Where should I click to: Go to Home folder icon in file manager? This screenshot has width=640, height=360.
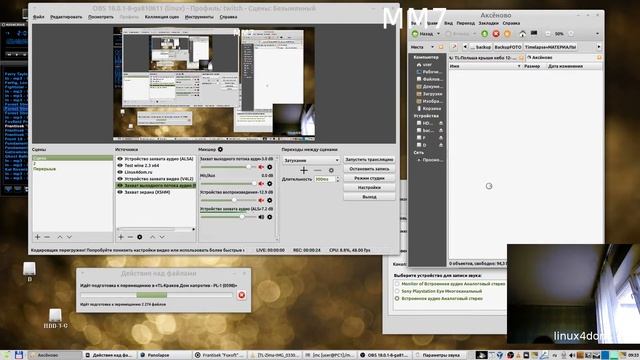(x=522, y=34)
